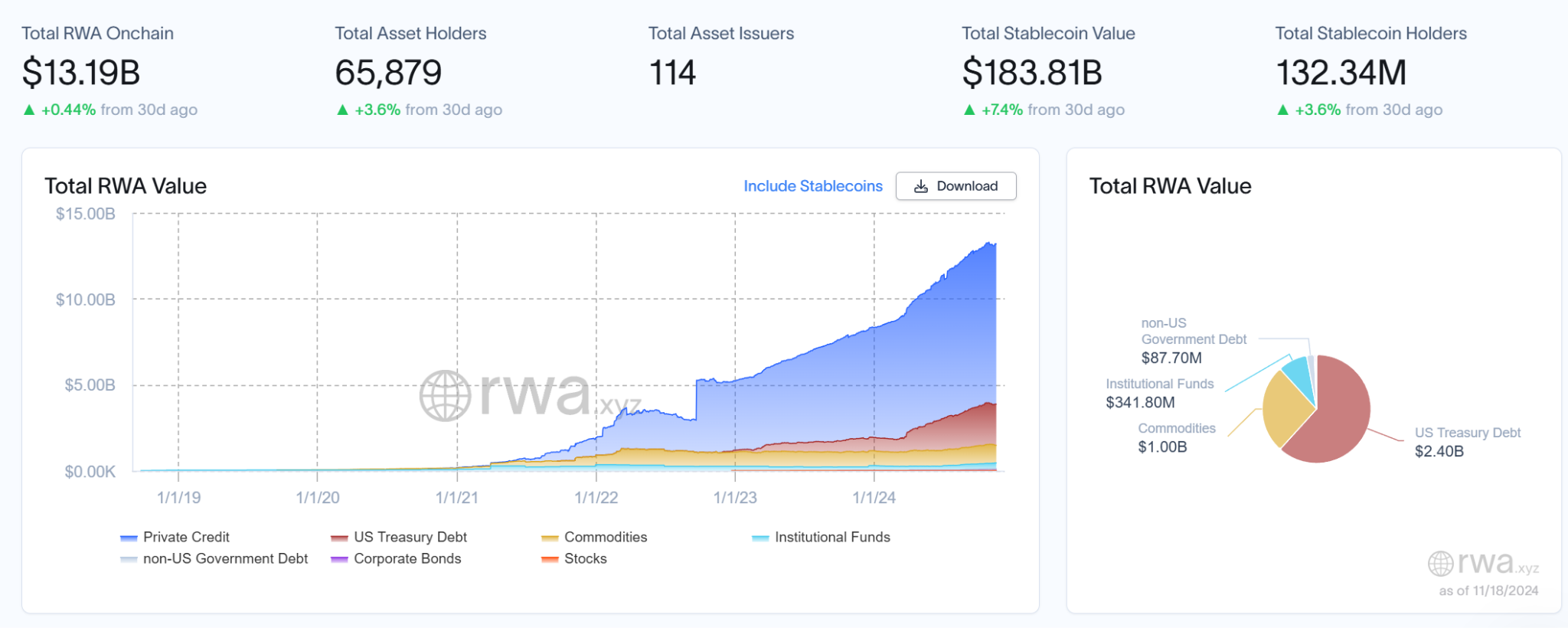Viewport: 1568px width, 628px height.
Task: Click the 1/1/23 x-axis label
Action: click(x=735, y=498)
